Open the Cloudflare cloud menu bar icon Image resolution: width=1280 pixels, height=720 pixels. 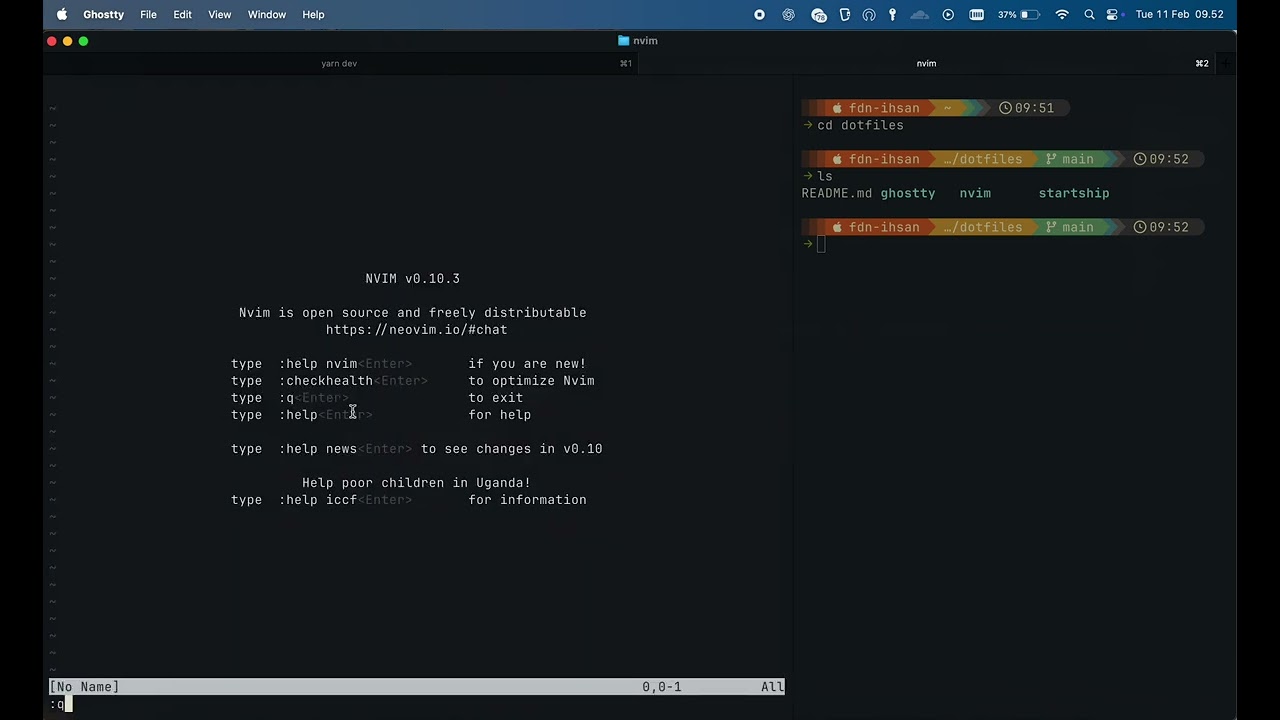pyautogui.click(x=920, y=14)
